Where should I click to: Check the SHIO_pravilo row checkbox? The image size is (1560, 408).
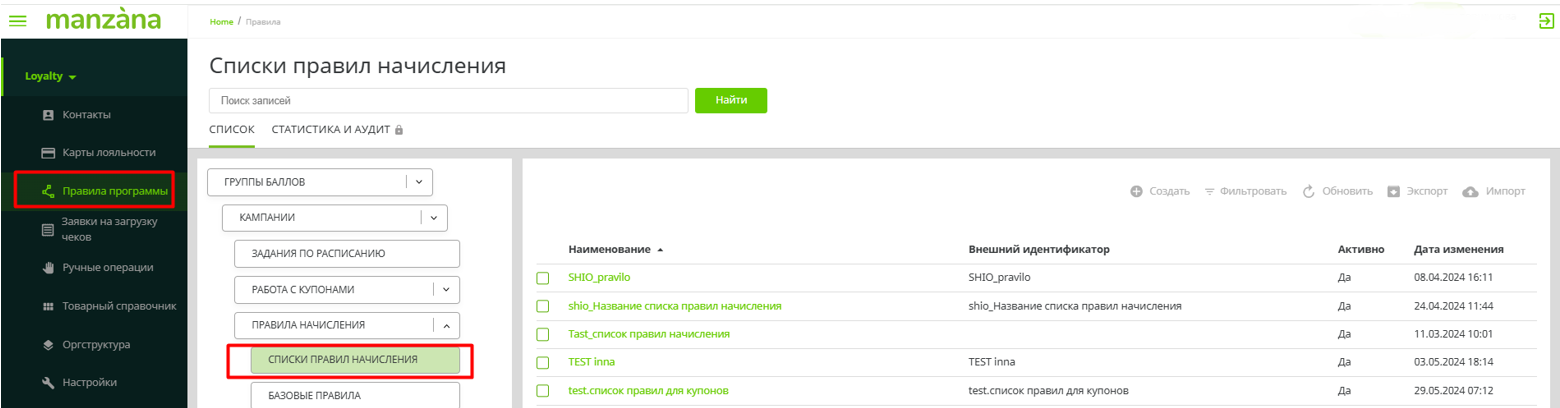click(543, 277)
